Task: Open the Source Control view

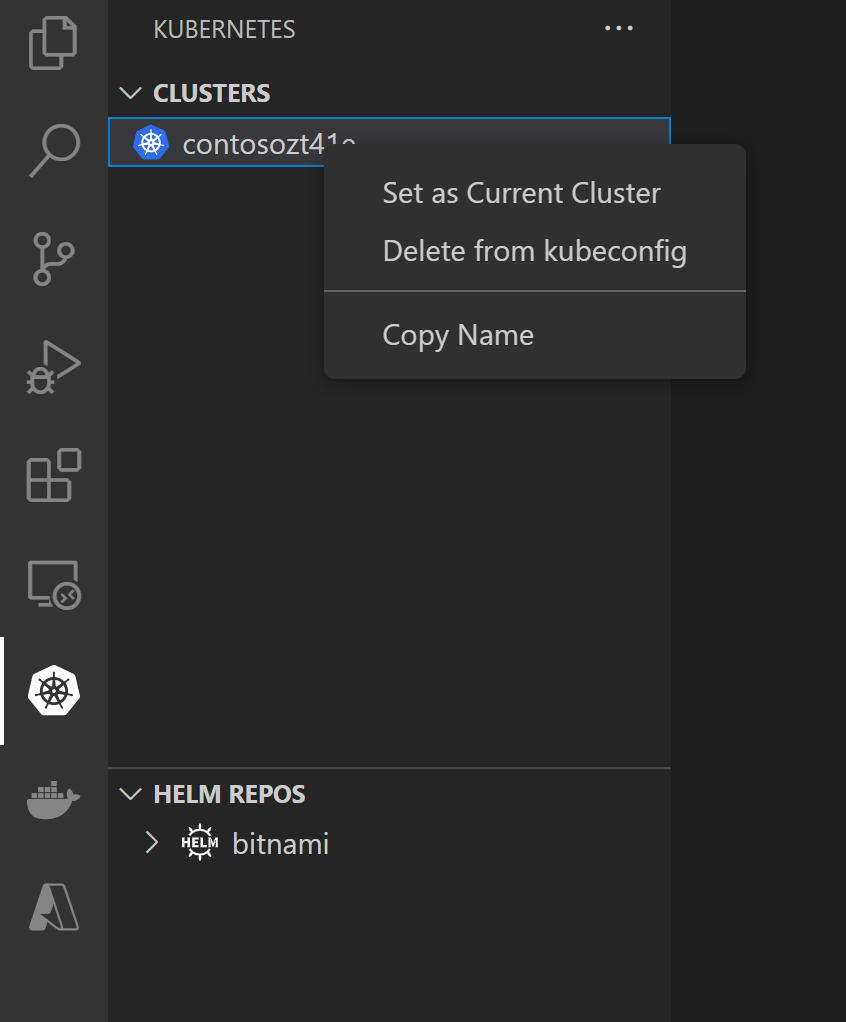Action: click(52, 258)
